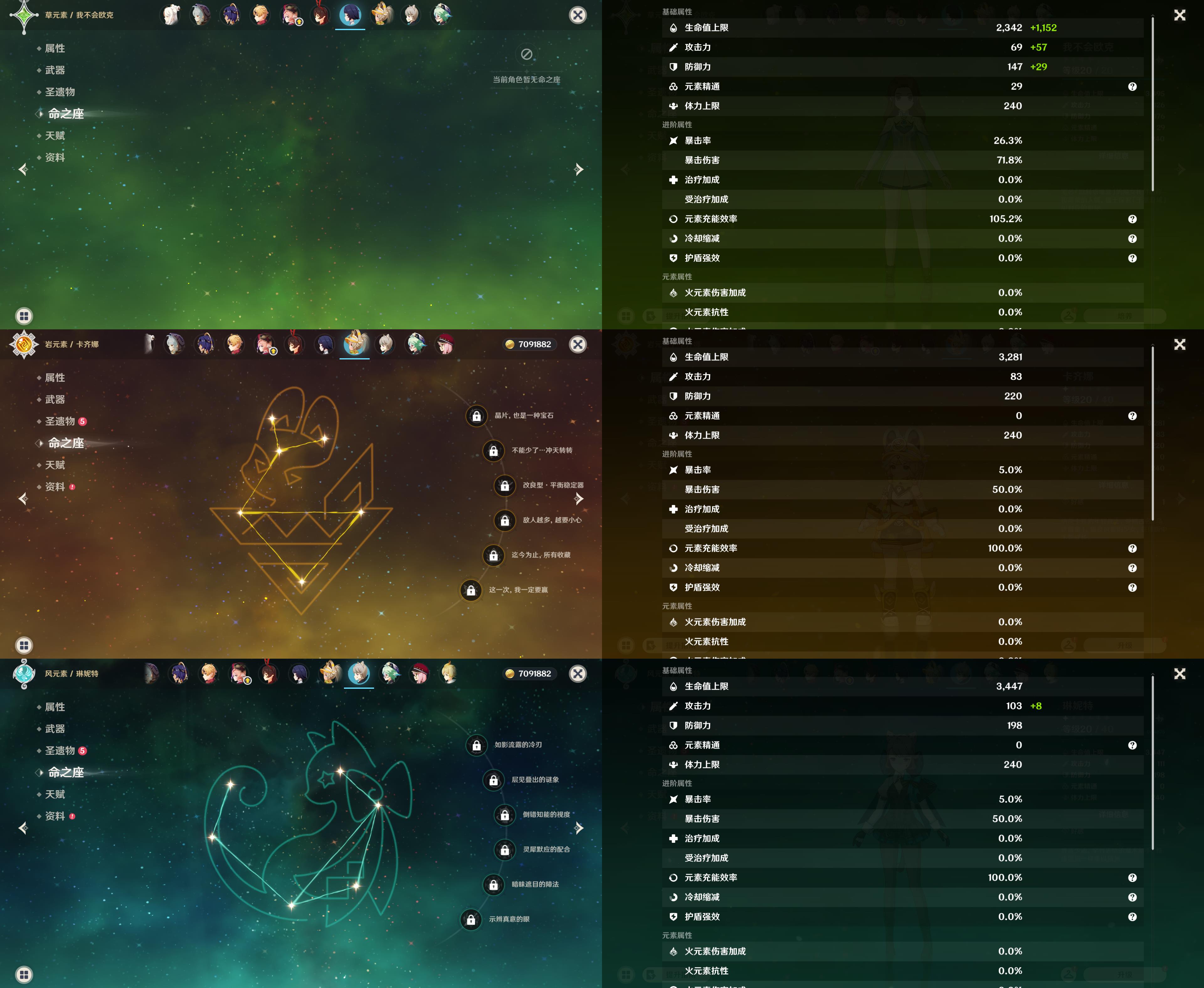
Task: Click the lock icon beside 倒错知能的视度
Action: [x=505, y=815]
